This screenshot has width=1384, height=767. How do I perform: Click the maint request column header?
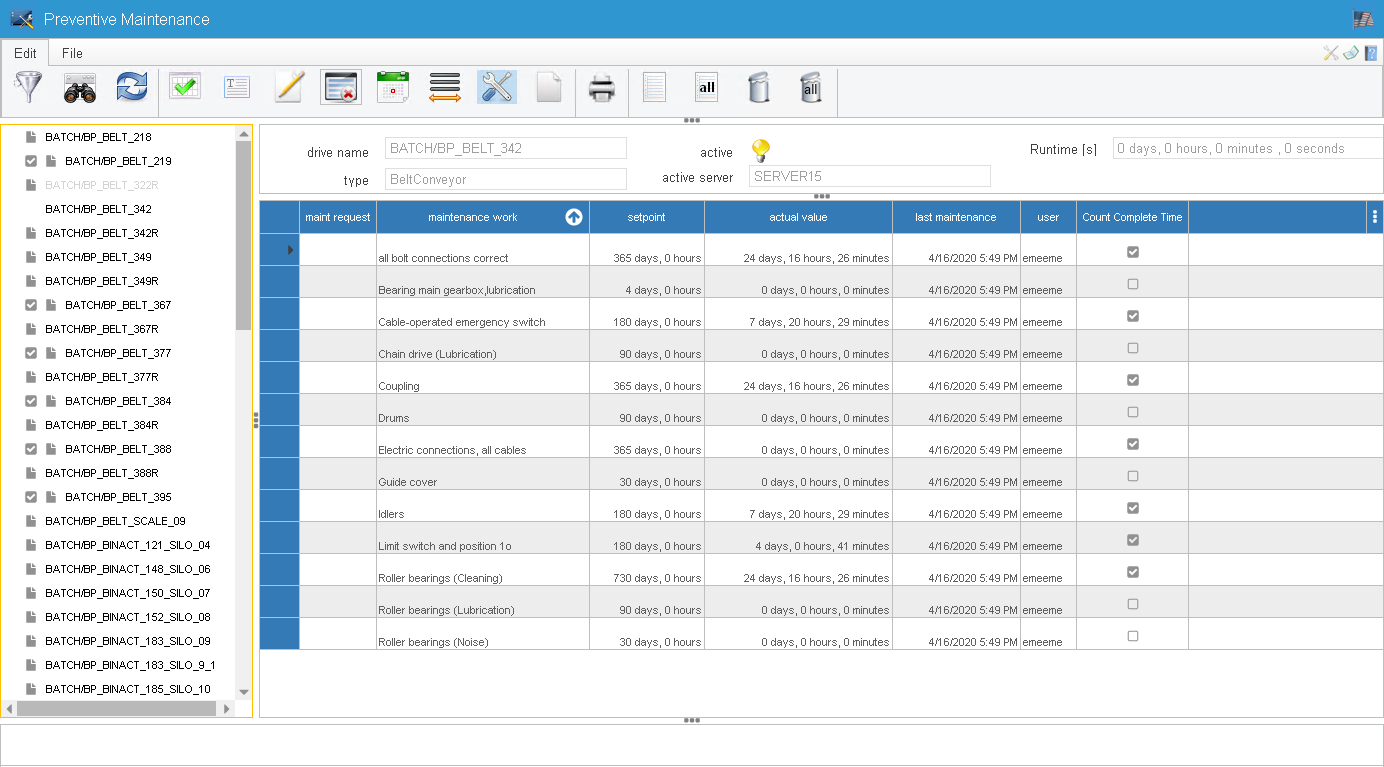pos(338,217)
